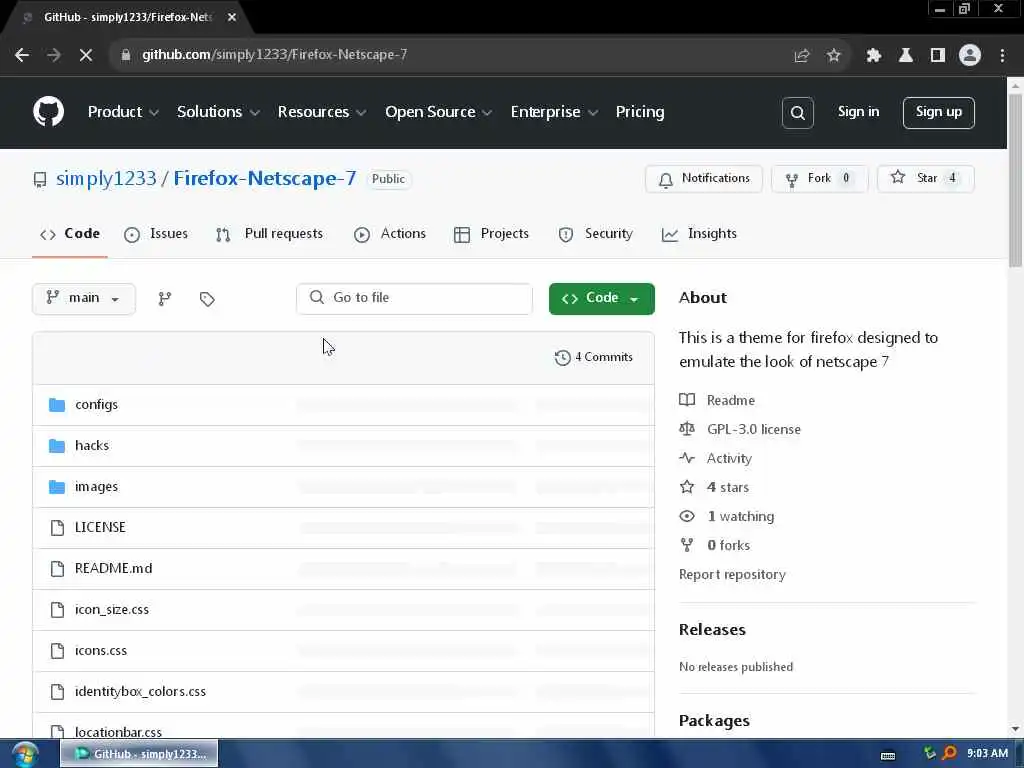Expand the green Code dropdown button

[601, 298]
